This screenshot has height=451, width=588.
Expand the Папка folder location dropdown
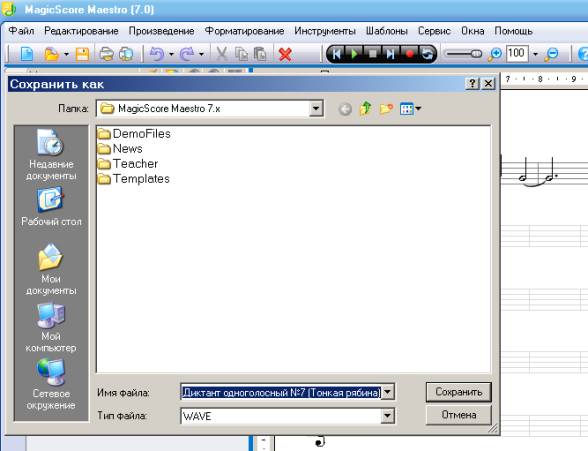point(316,109)
